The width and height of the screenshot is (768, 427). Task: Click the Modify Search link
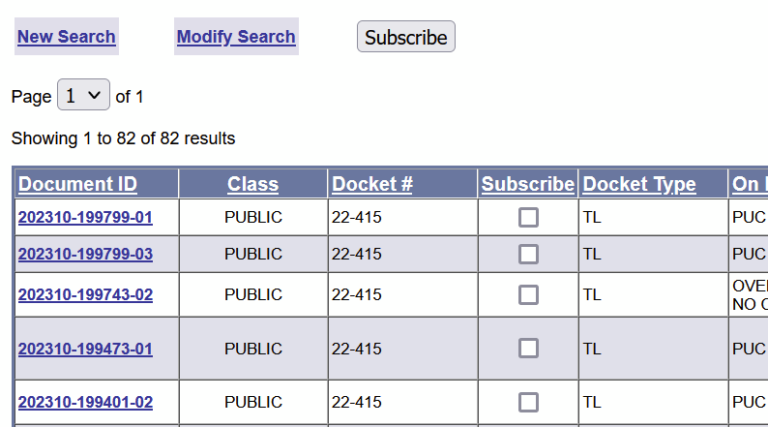pyautogui.click(x=236, y=37)
